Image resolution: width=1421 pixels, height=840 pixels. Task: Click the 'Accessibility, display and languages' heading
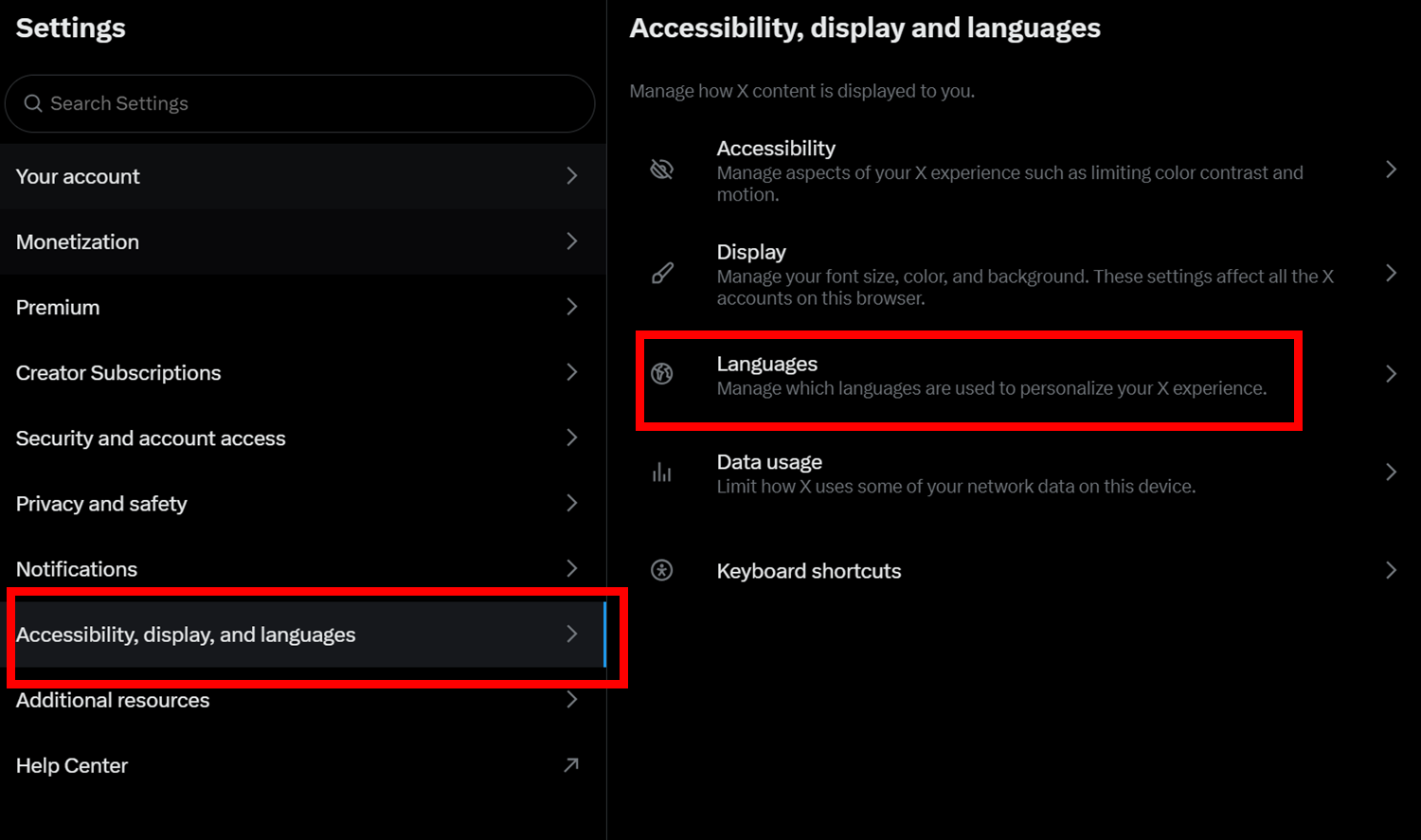point(865,28)
